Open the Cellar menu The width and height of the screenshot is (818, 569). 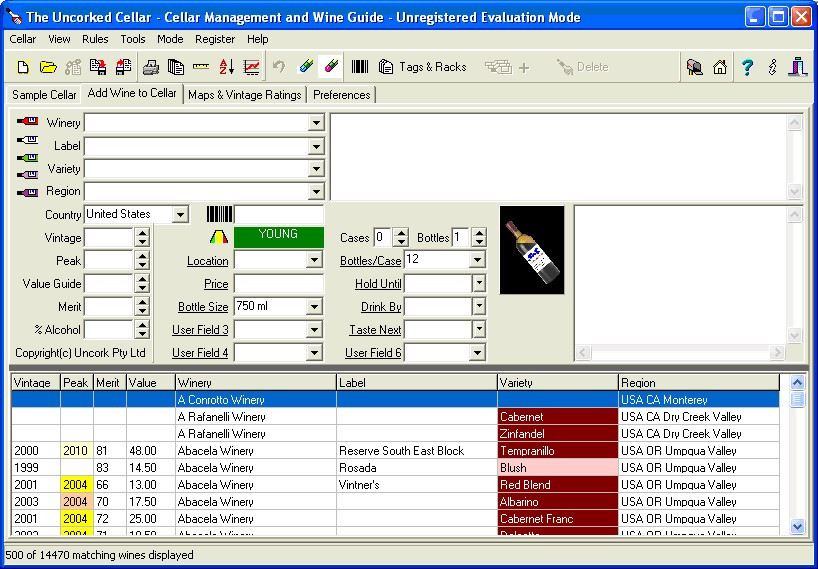(x=23, y=39)
